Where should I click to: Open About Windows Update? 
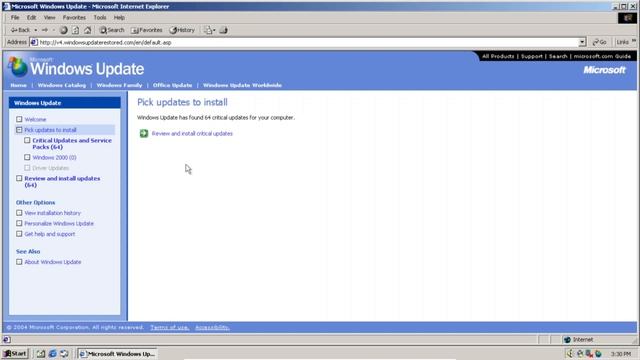coord(53,262)
